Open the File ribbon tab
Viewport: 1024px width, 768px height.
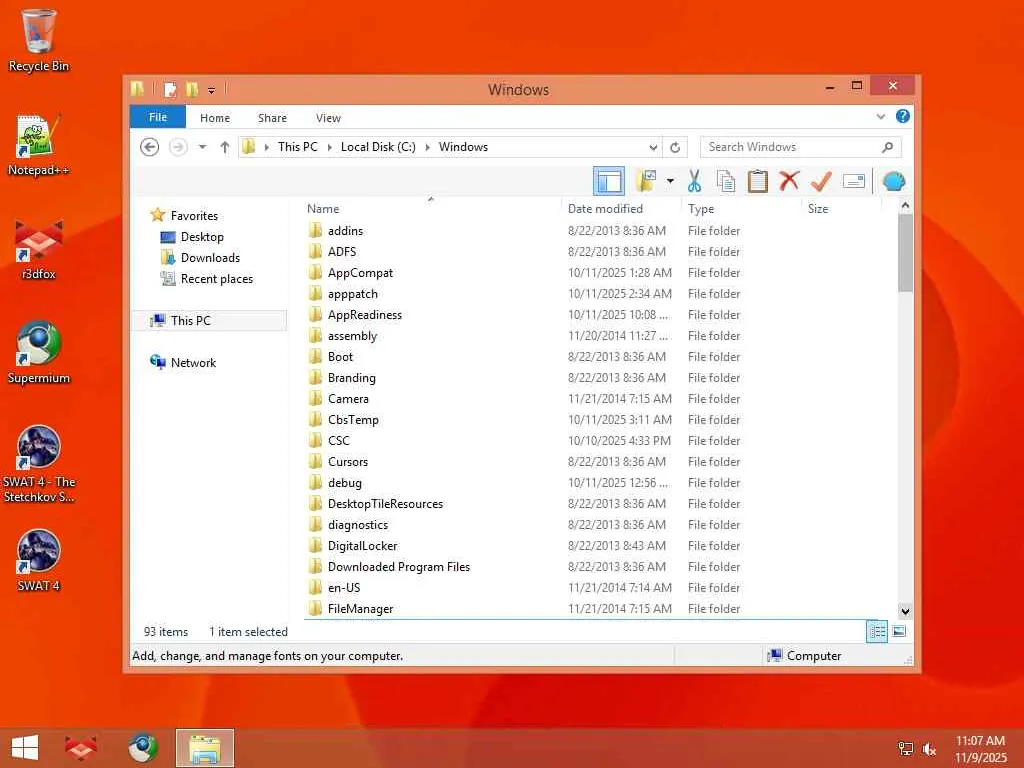pyautogui.click(x=158, y=117)
